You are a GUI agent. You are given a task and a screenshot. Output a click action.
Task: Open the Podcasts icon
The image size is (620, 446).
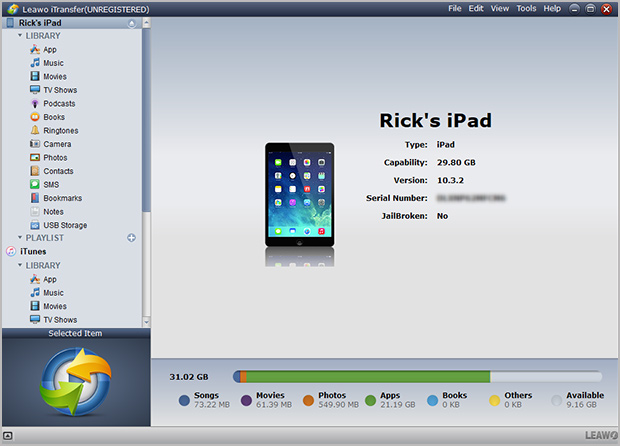35,104
